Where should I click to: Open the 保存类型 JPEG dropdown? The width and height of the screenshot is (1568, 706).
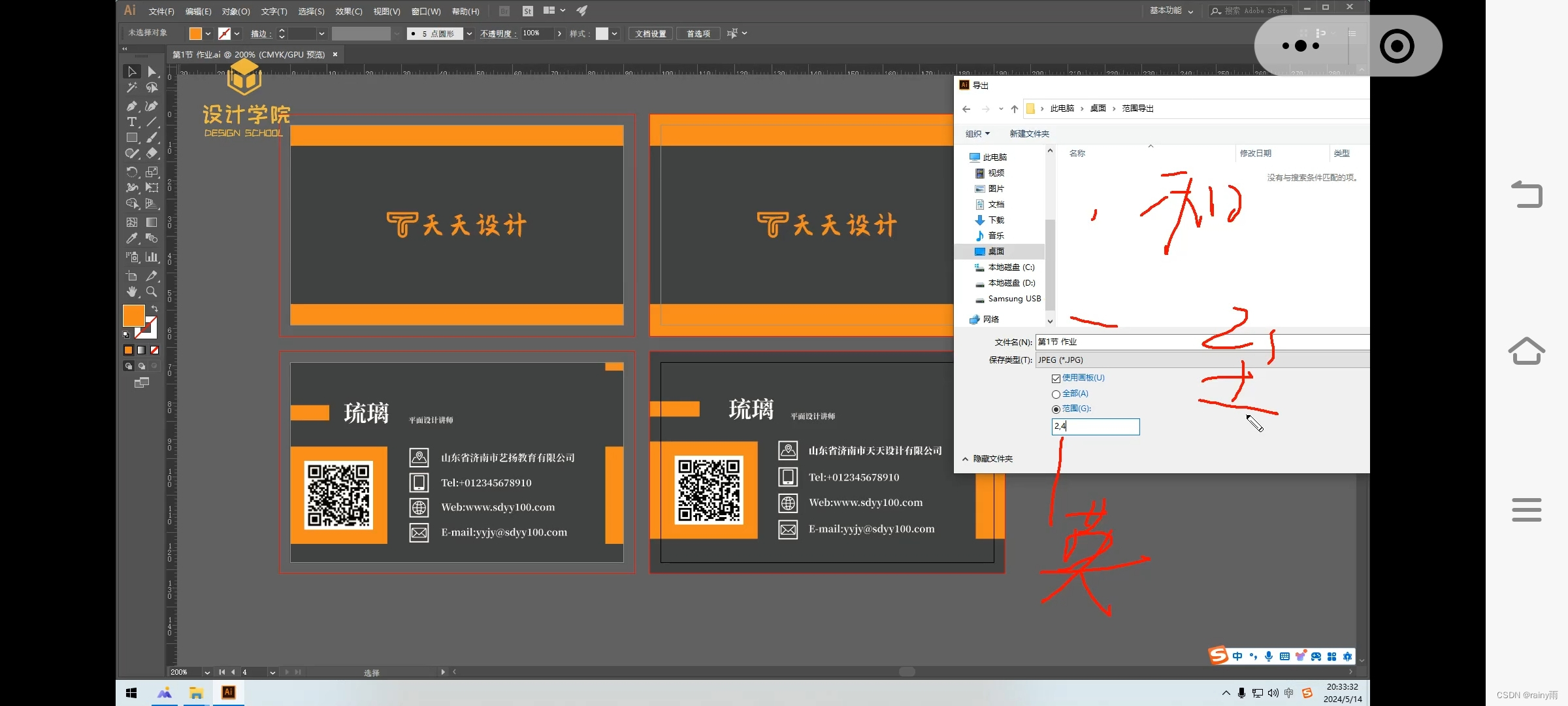1202,360
